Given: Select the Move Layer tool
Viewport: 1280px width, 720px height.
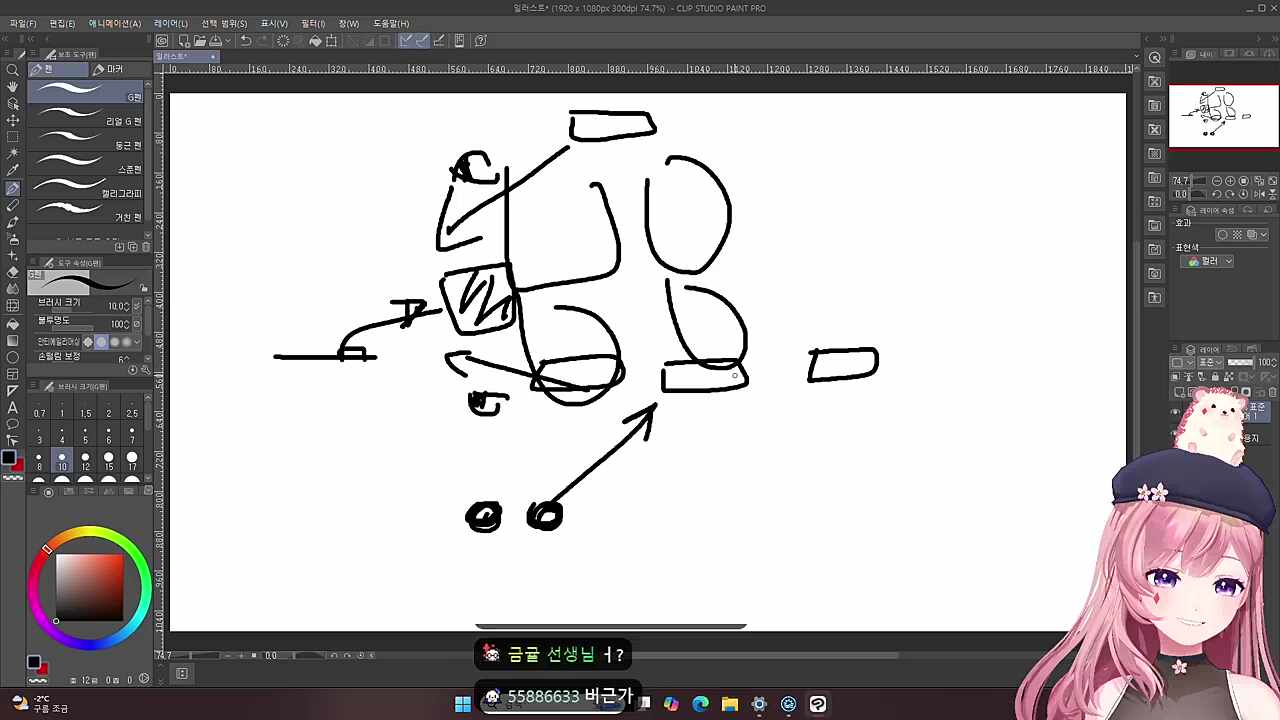Looking at the screenshot, I should pos(13,120).
